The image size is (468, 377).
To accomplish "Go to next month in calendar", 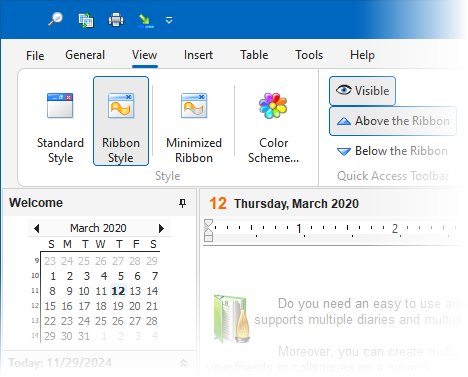I will coord(161,228).
